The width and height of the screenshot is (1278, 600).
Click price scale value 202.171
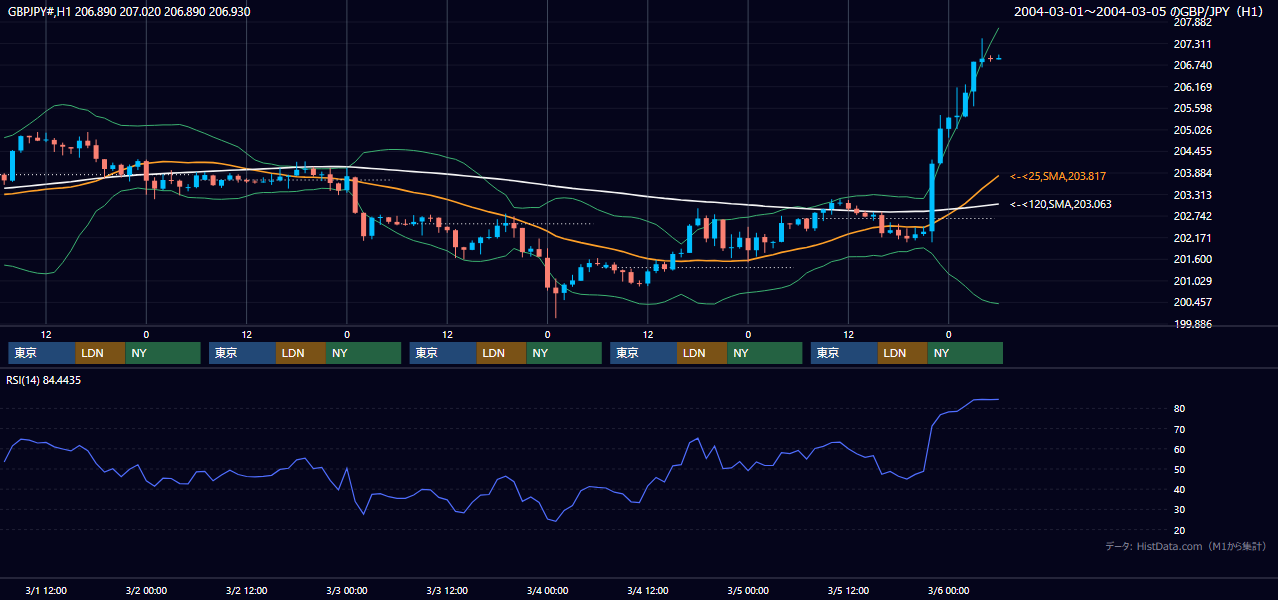coord(1192,238)
